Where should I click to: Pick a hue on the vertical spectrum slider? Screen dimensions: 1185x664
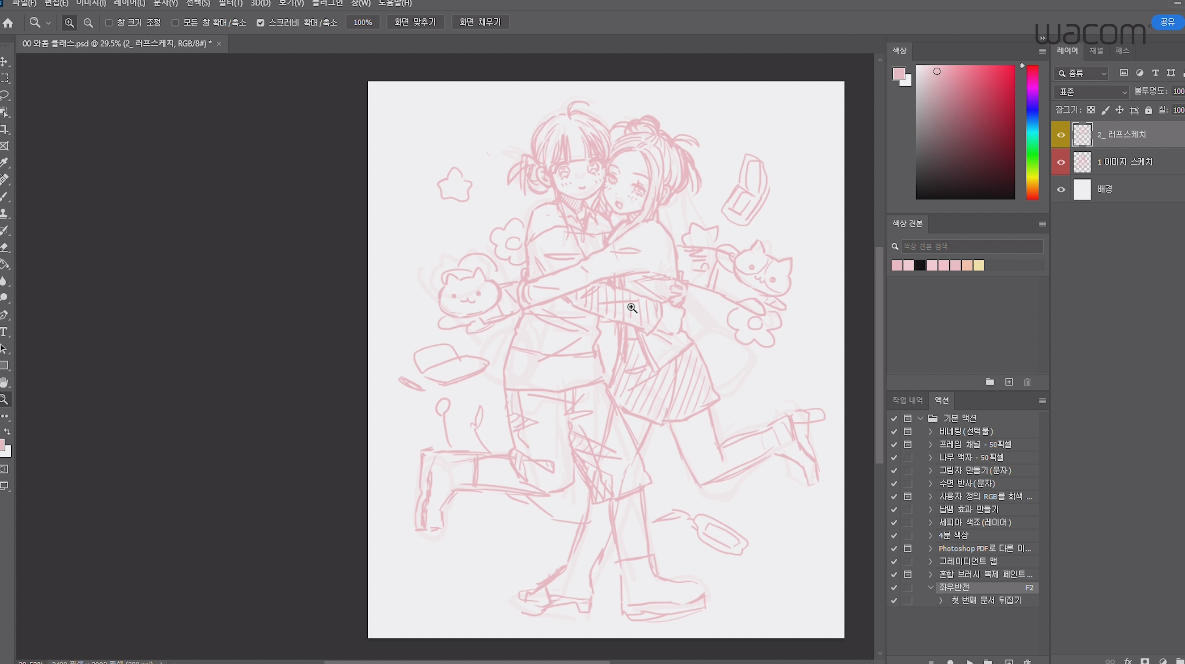(1032, 132)
